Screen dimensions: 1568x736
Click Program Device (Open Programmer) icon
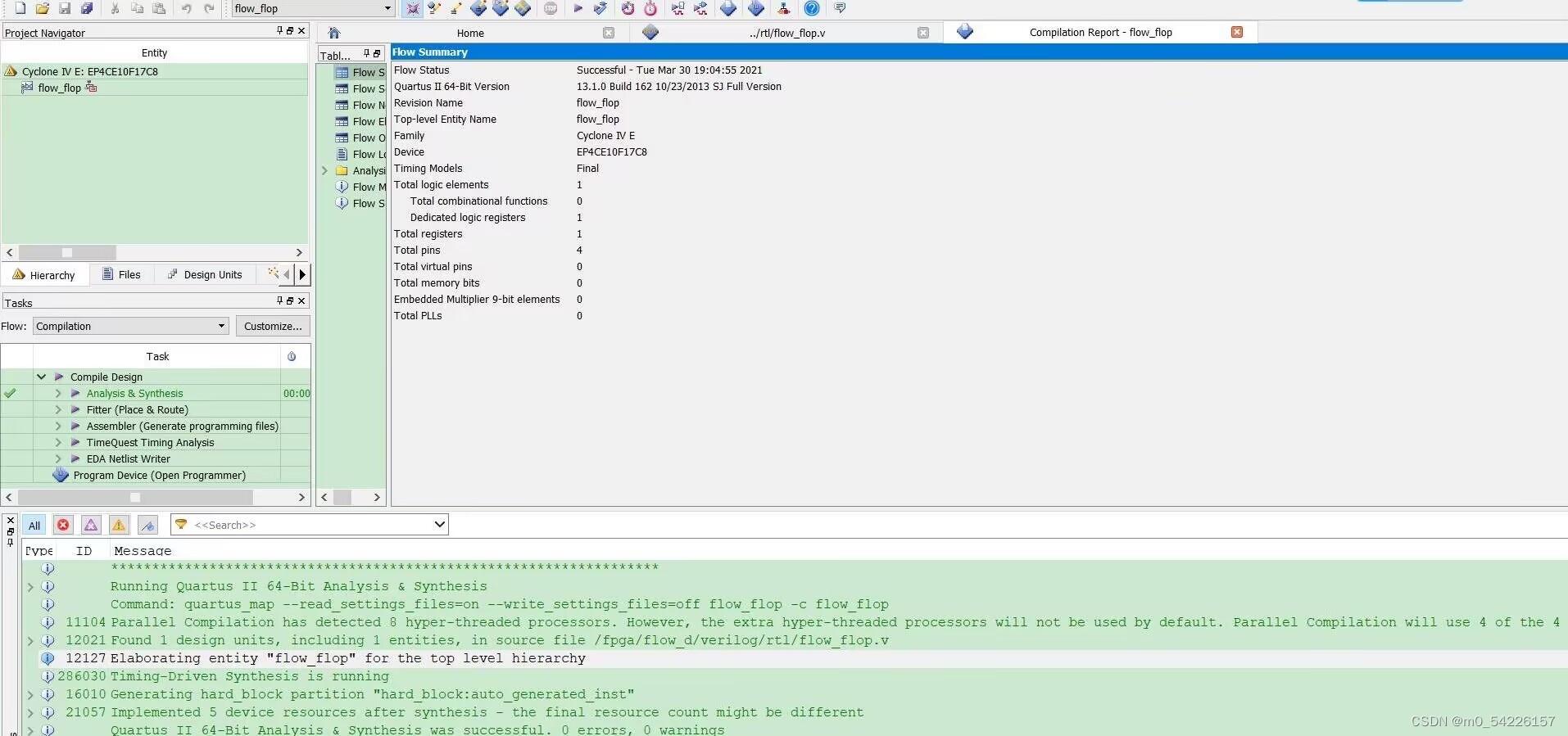point(61,475)
